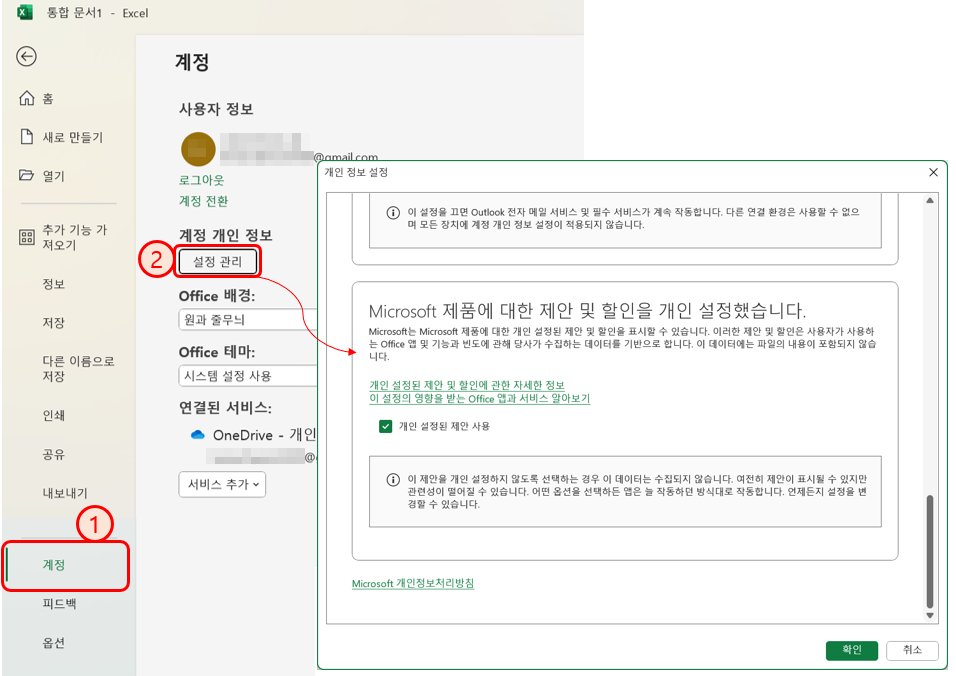Select 공유 in the backstage menu

[54, 454]
